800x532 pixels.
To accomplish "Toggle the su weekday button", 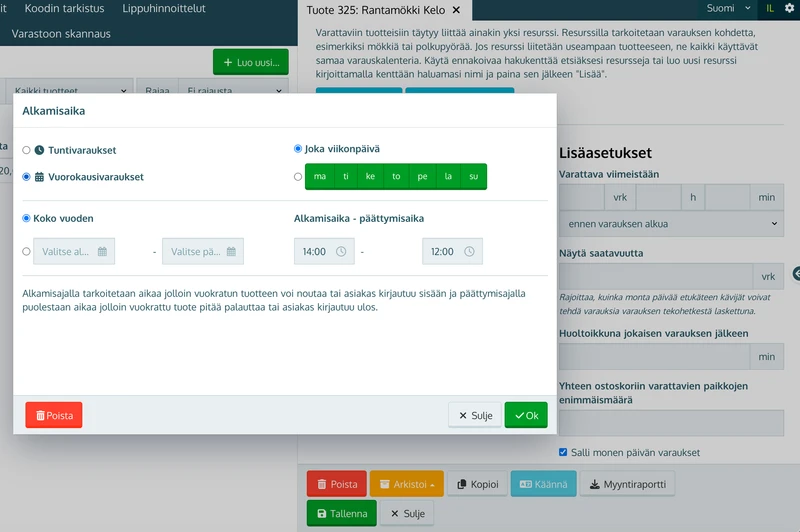I will click(x=474, y=176).
